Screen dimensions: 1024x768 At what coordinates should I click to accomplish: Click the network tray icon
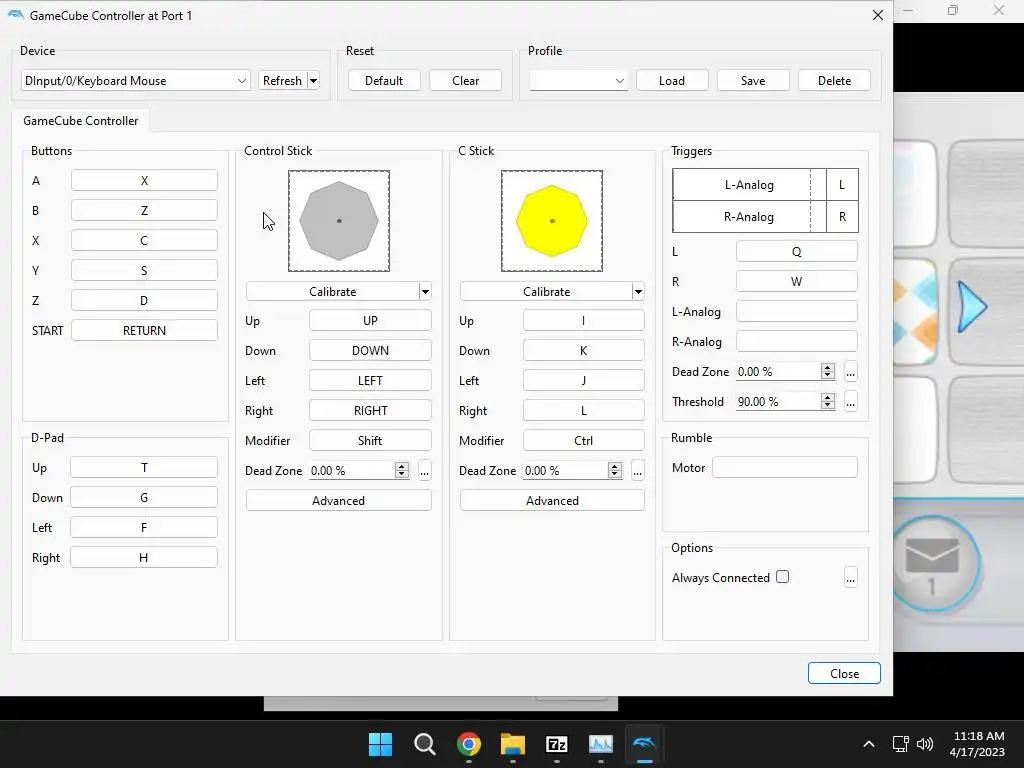click(x=901, y=744)
